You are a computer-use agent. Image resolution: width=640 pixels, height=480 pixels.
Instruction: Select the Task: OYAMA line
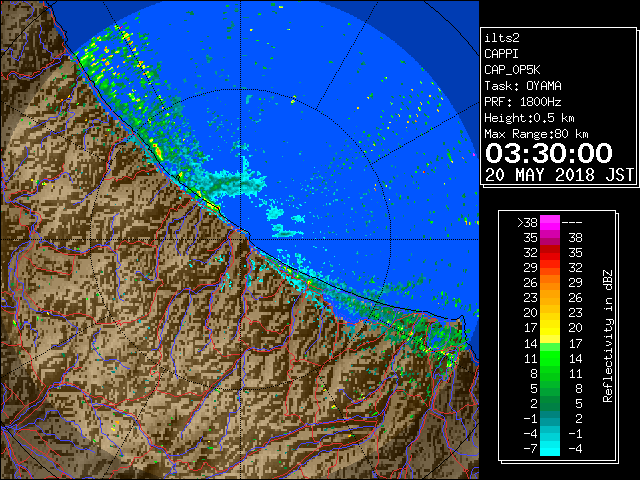pos(523,86)
